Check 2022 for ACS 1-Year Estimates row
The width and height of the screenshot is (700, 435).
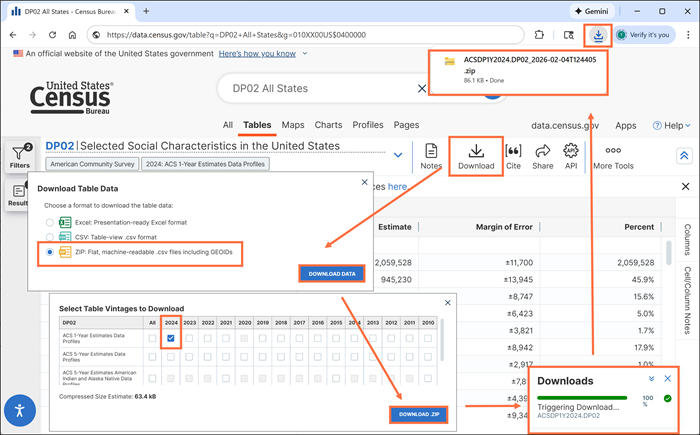click(208, 338)
